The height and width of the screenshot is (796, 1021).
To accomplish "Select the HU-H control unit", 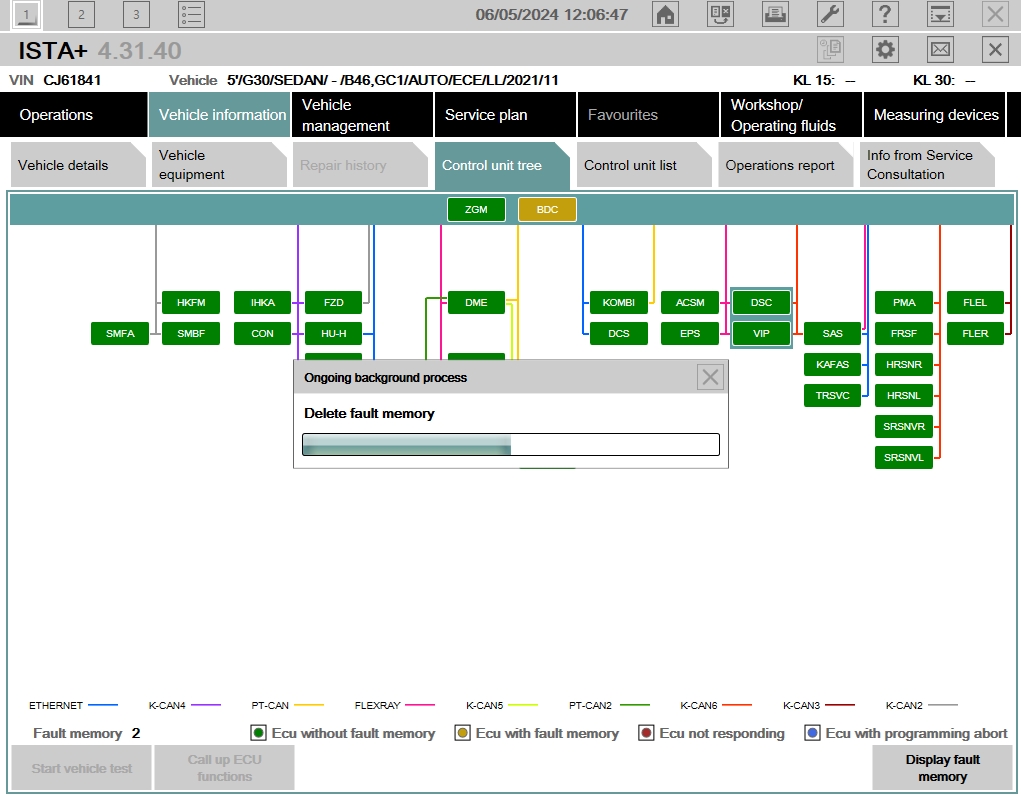I will click(x=333, y=334).
